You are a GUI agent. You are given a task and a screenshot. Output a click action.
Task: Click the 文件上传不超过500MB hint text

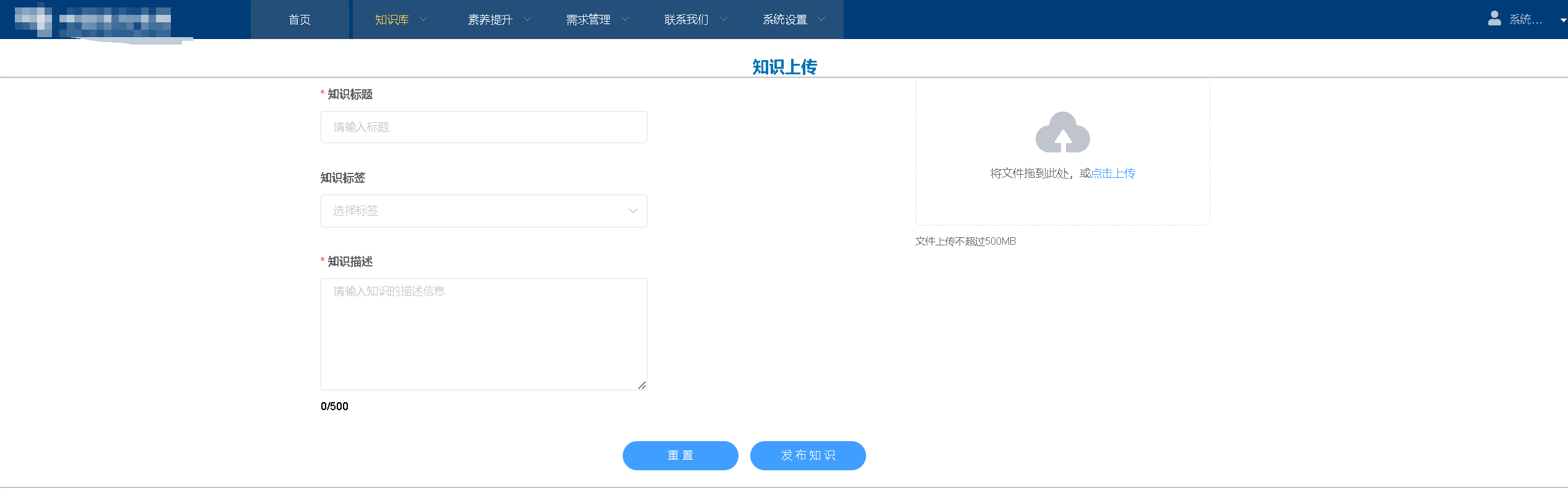pyautogui.click(x=966, y=241)
